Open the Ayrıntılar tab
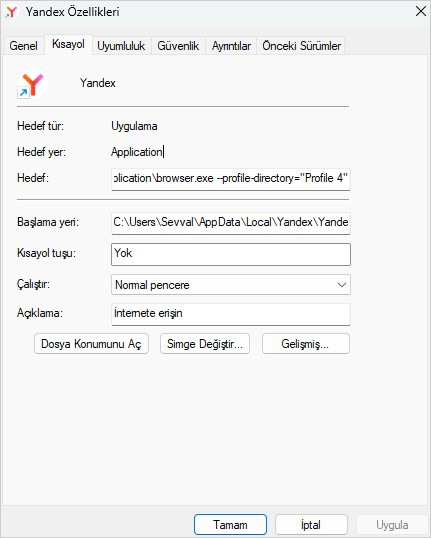 coord(231,46)
